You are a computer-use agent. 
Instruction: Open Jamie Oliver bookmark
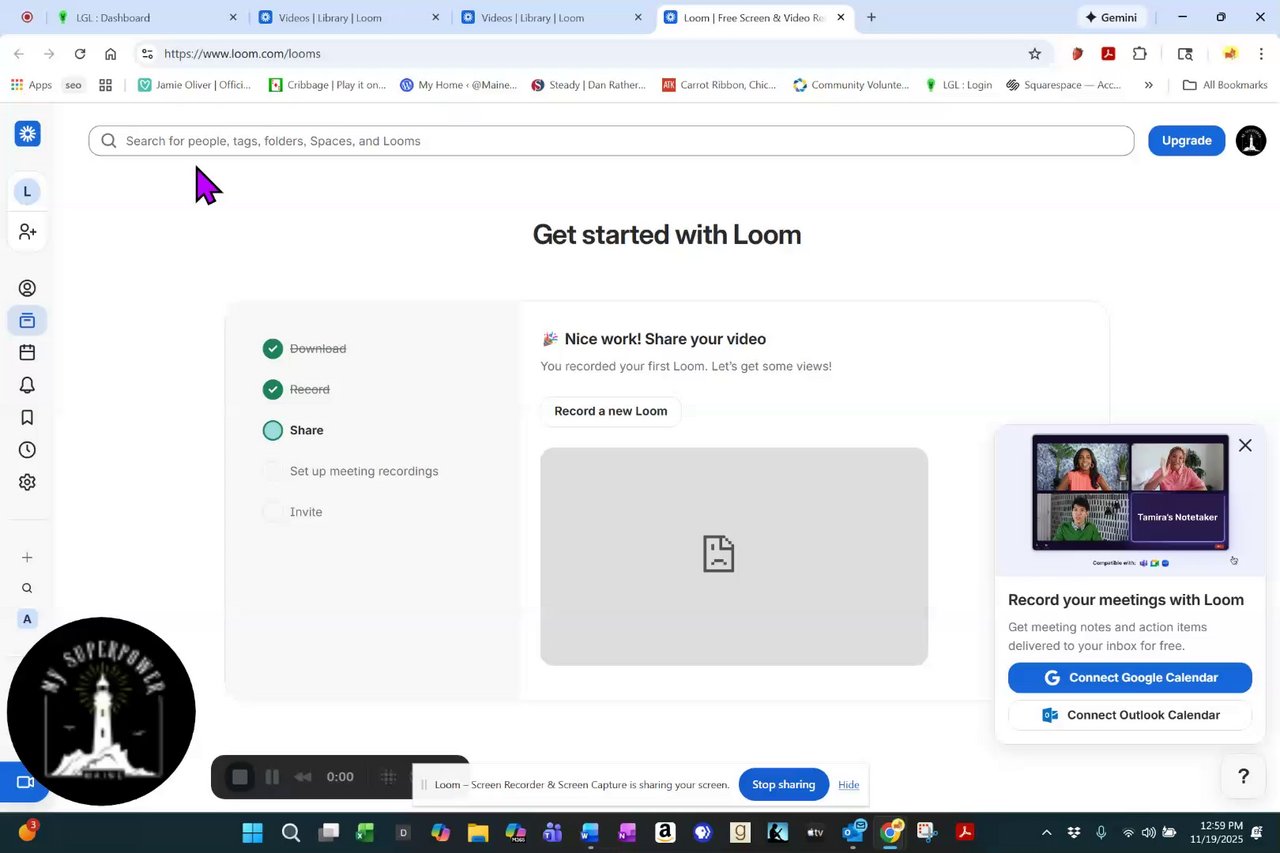pos(195,85)
